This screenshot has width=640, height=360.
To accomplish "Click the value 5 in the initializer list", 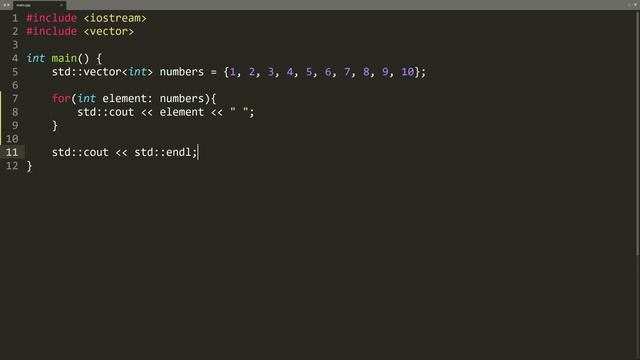I will click(x=309, y=72).
